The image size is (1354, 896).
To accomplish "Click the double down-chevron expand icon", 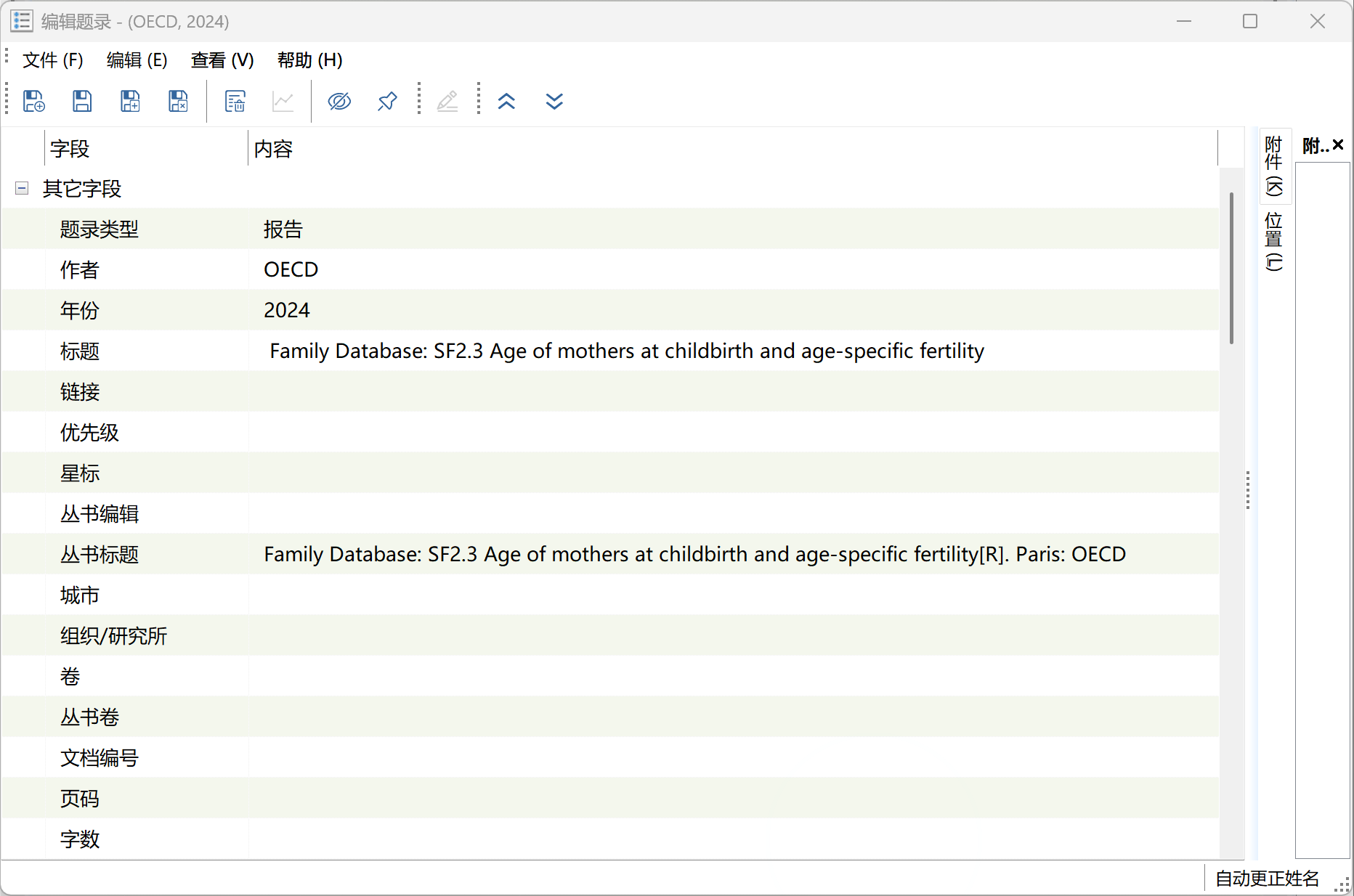I will click(554, 101).
